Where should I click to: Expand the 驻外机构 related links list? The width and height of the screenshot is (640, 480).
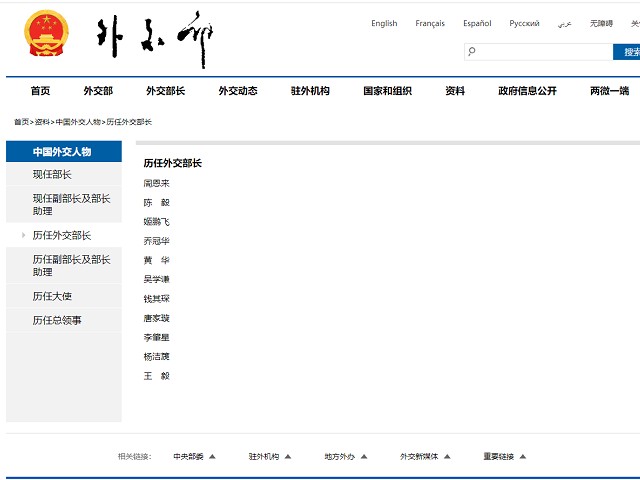coord(270,457)
